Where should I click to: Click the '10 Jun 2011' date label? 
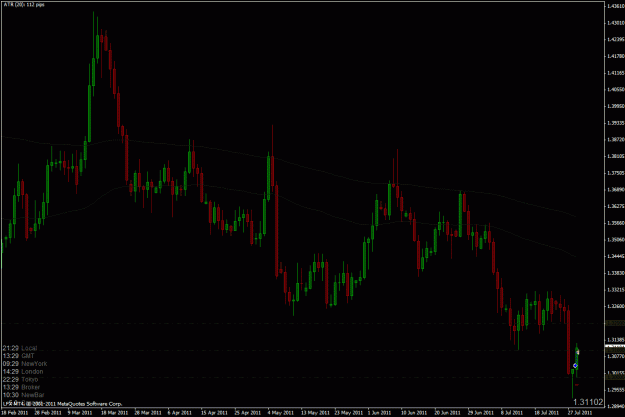[x=414, y=413]
